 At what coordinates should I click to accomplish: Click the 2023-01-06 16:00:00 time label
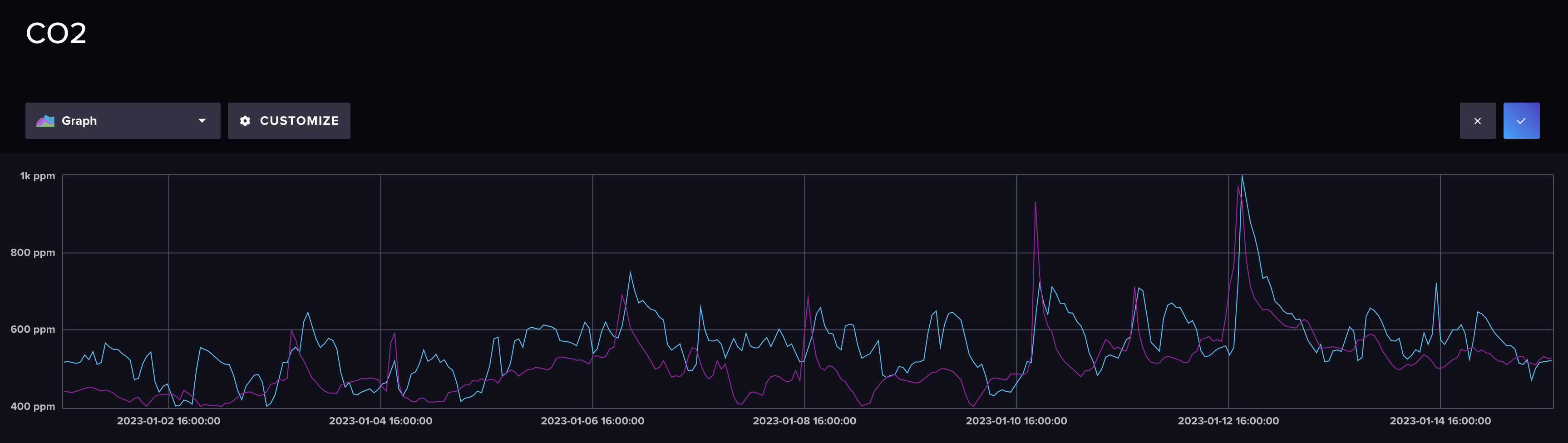tap(592, 420)
